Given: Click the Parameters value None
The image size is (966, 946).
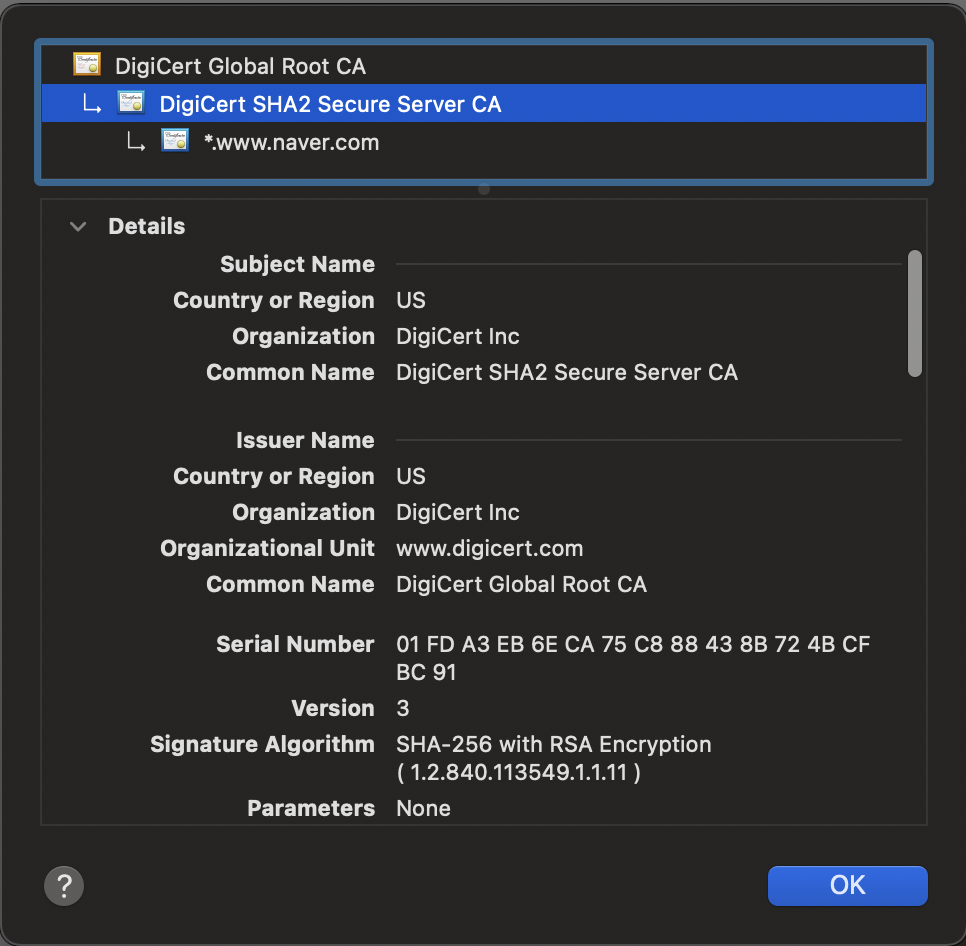Looking at the screenshot, I should click(423, 809).
